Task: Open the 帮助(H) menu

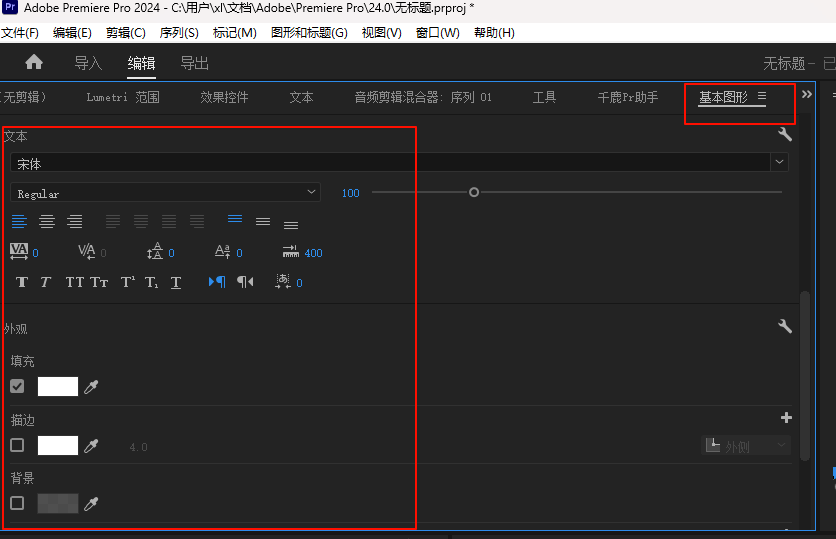Action: click(x=494, y=33)
